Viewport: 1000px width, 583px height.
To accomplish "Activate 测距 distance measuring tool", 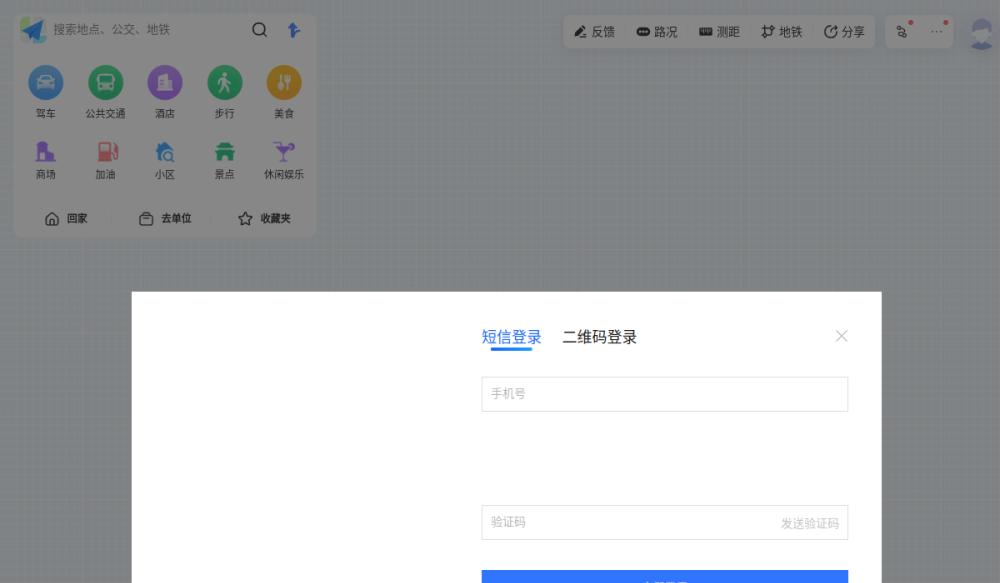I will click(x=719, y=32).
